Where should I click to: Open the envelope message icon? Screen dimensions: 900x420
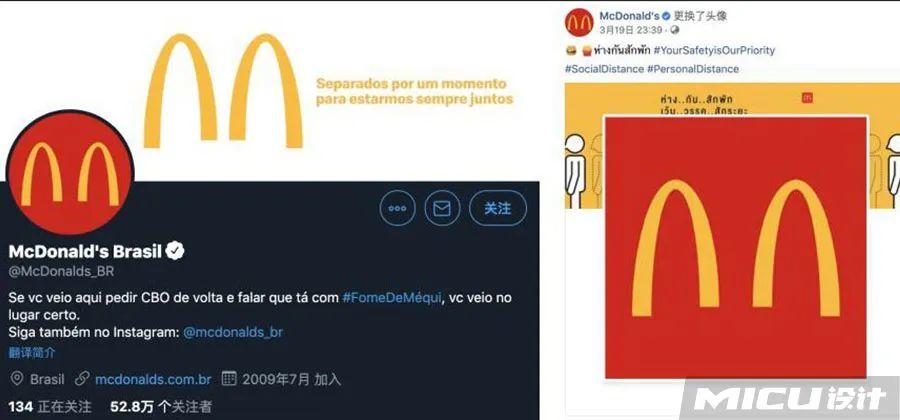442,208
